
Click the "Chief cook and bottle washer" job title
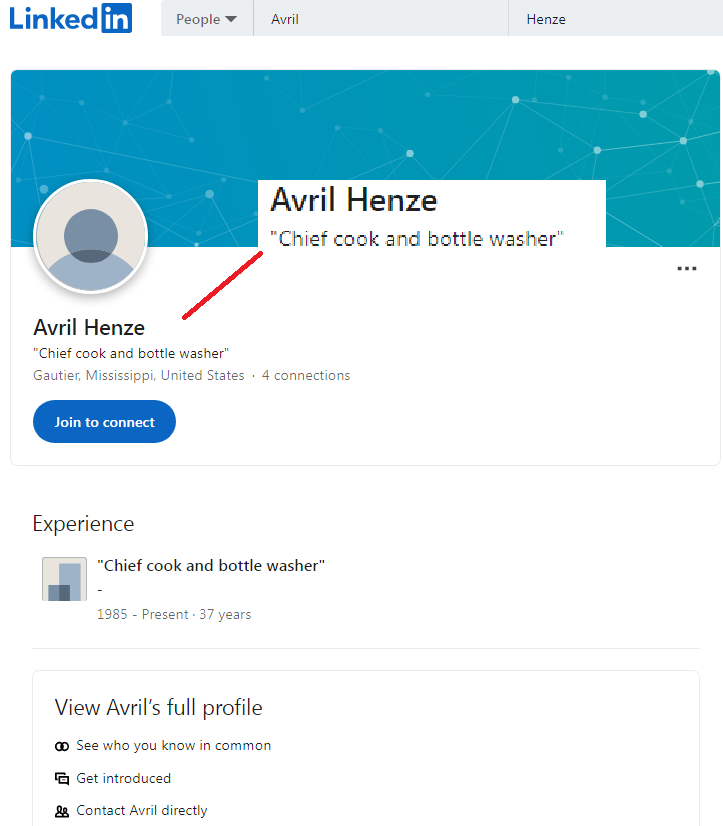[x=211, y=565]
